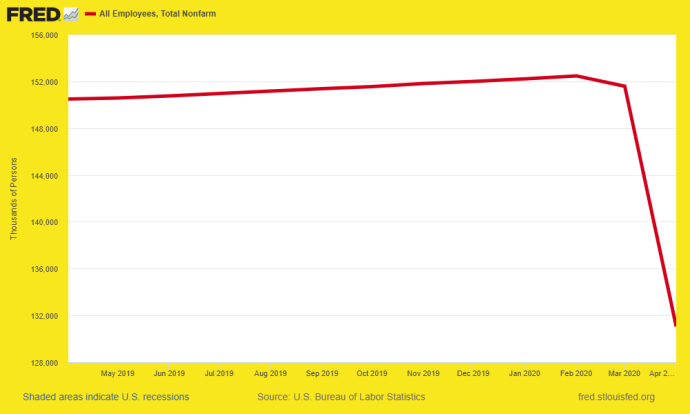Click the red legend color swatch
The image size is (690, 414).
click(90, 14)
